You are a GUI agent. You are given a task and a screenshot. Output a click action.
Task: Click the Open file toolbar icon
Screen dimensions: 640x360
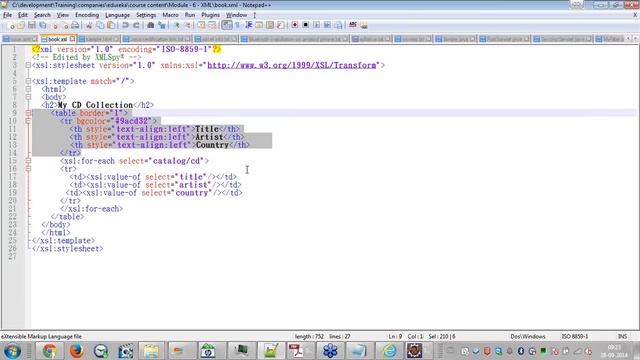[x=21, y=25]
